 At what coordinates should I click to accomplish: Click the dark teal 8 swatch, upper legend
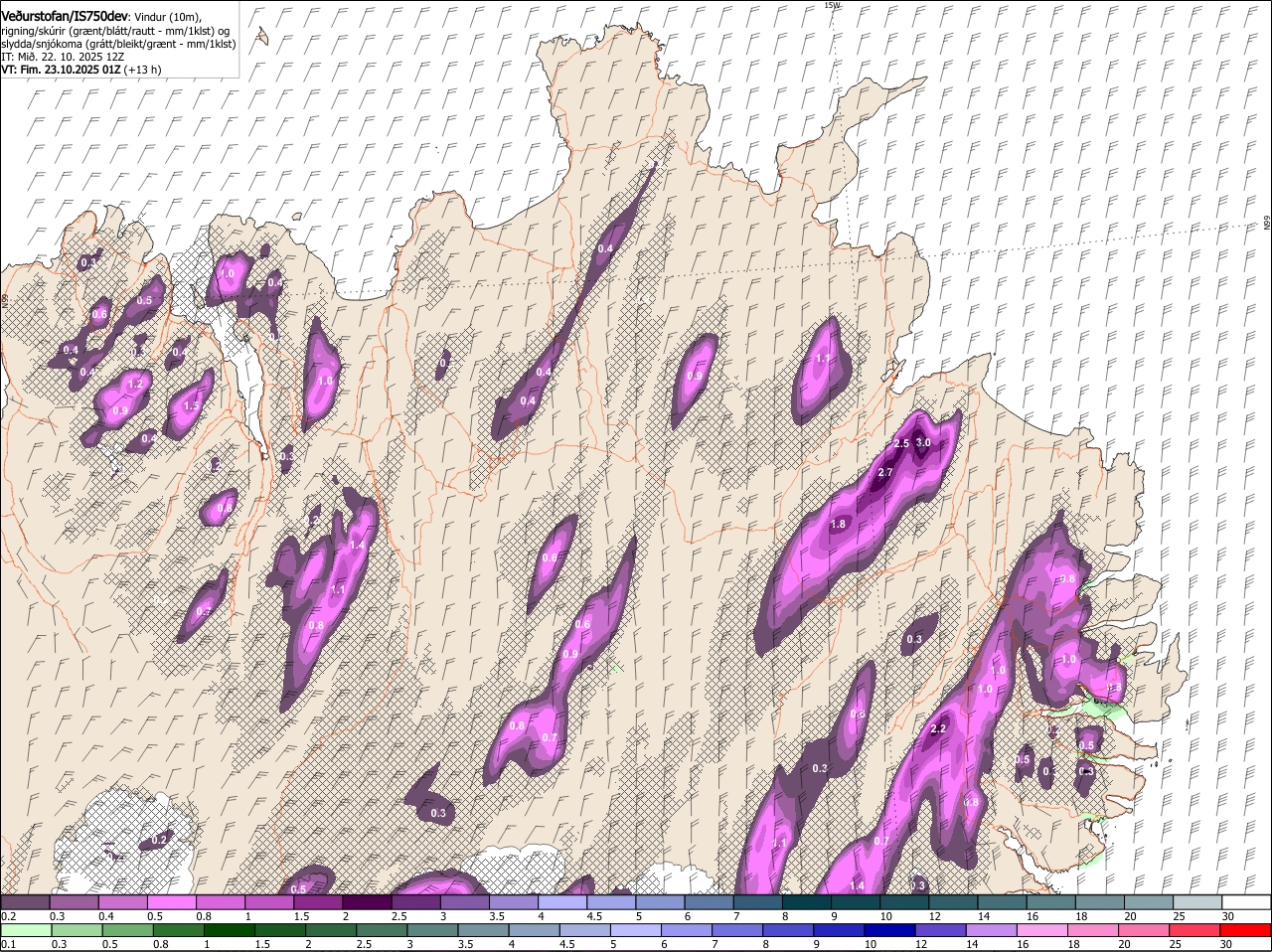tap(807, 901)
